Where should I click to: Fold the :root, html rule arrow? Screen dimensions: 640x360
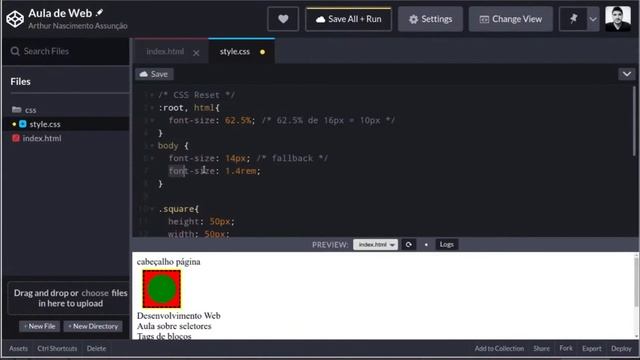pos(152,108)
